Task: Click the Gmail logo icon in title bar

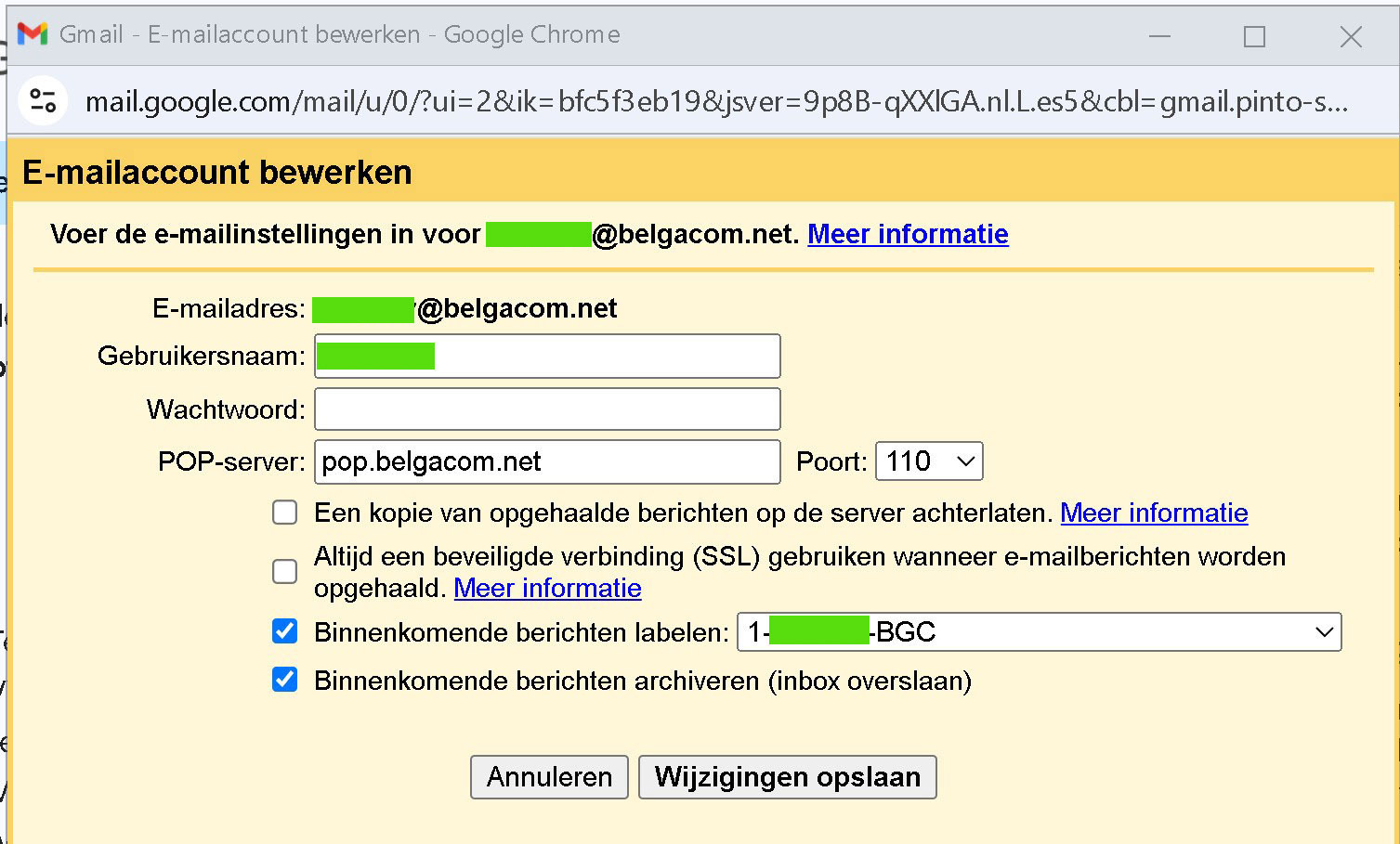Action: point(33,34)
